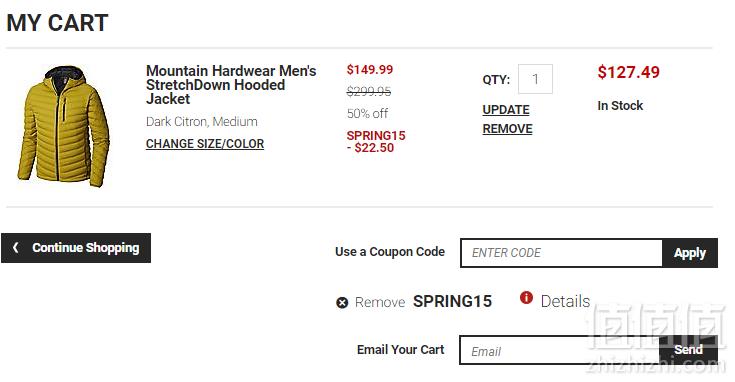The image size is (735, 382).
Task: Click the SPRING15 applied coupon label
Action: [452, 301]
